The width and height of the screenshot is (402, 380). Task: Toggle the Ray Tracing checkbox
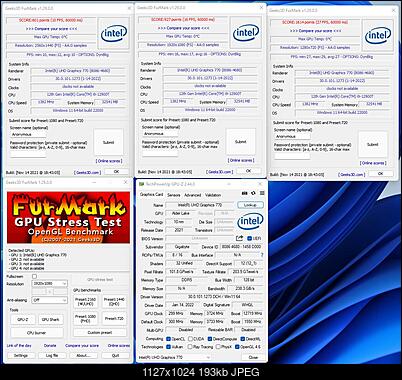(x=190, y=347)
